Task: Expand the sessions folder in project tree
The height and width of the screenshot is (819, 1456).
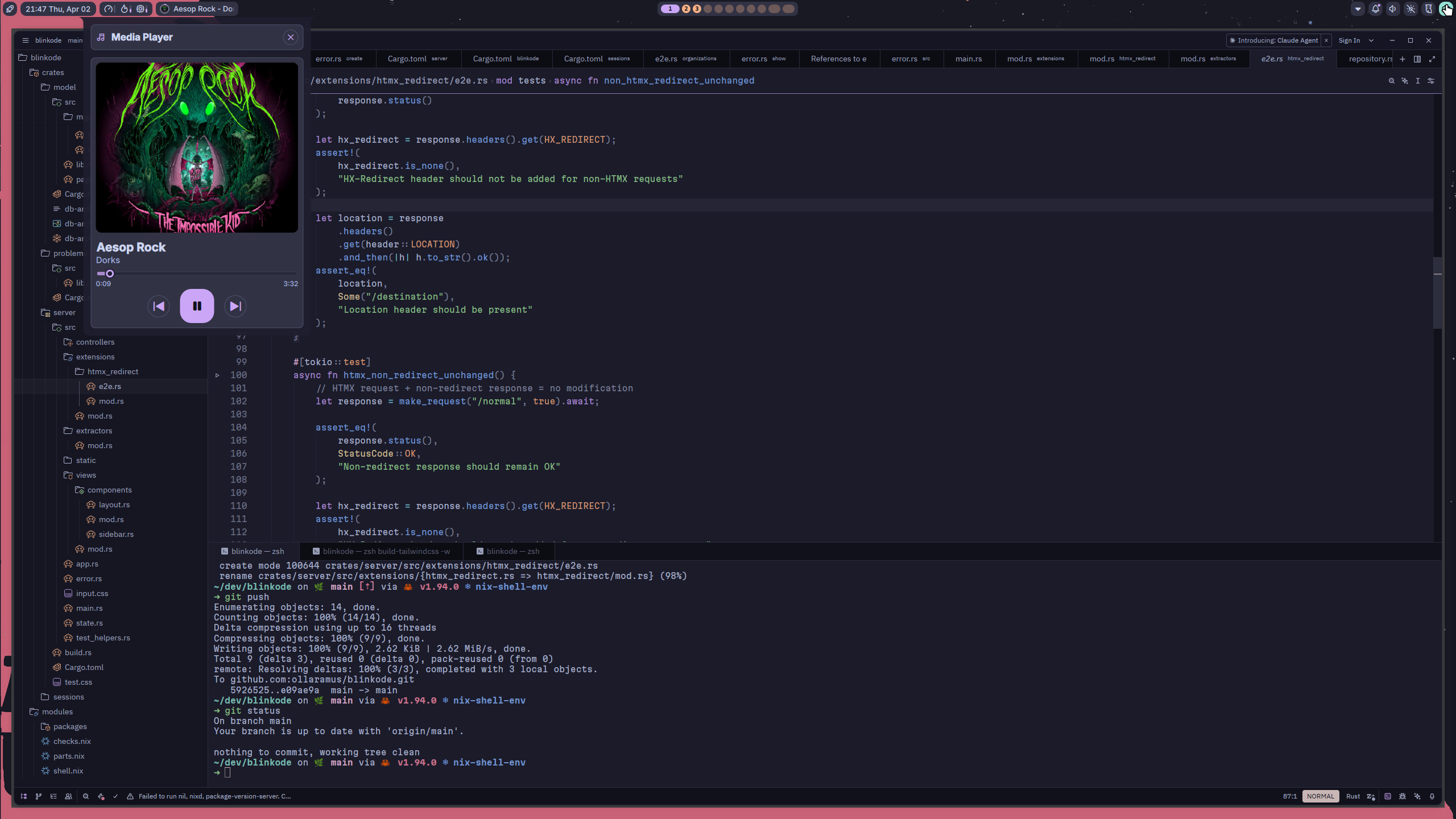Action: tap(68, 697)
